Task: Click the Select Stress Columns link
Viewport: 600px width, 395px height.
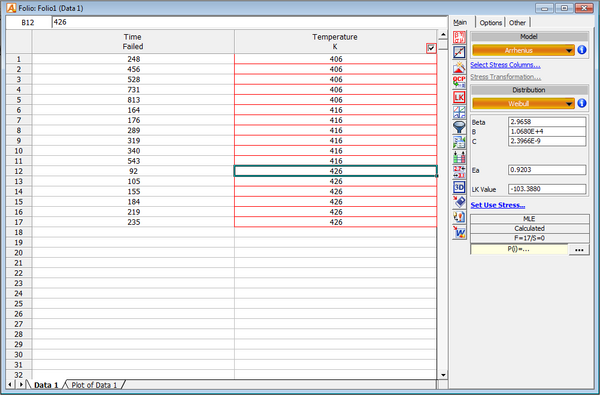Action: tap(505, 65)
